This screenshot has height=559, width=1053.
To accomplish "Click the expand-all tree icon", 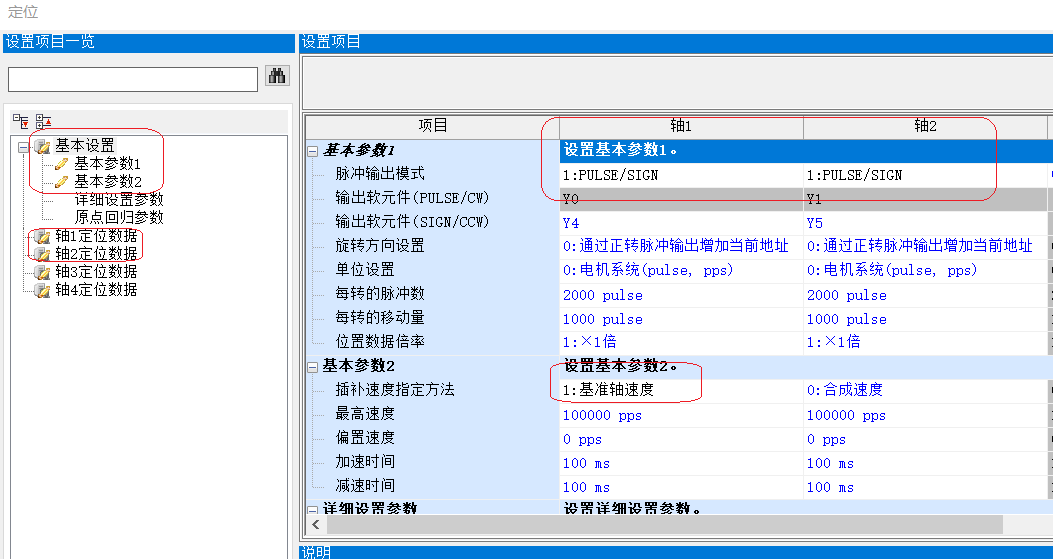I will [x=20, y=121].
